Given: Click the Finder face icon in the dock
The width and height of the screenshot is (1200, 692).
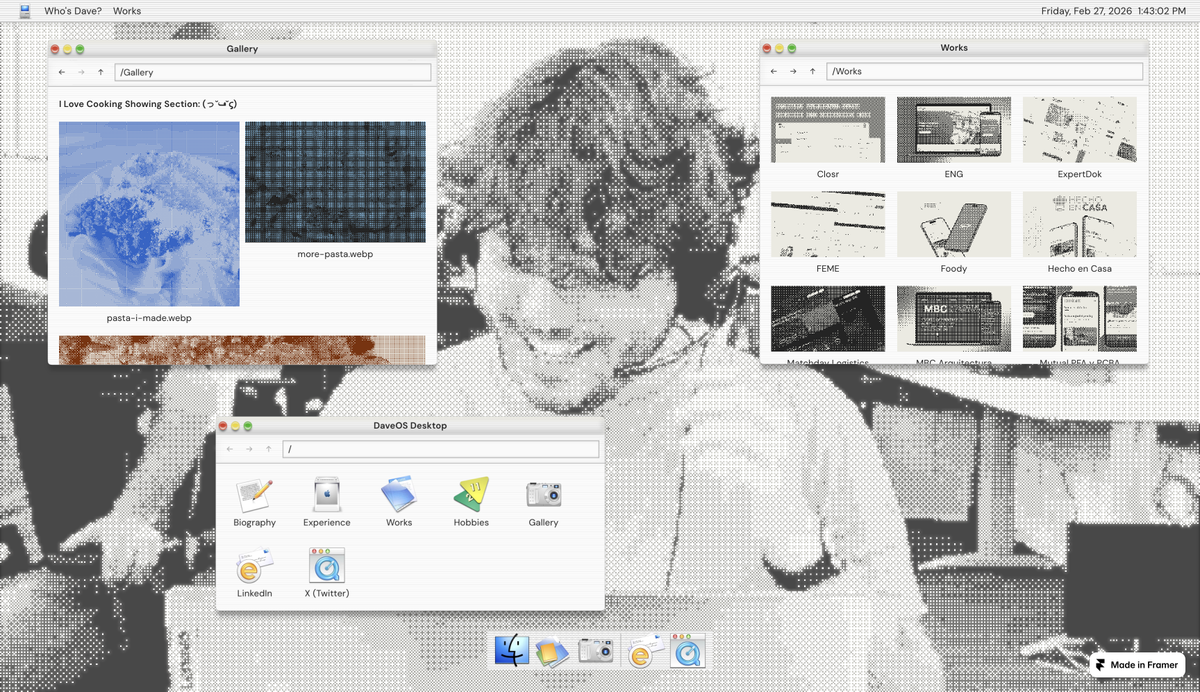Looking at the screenshot, I should pos(511,650).
